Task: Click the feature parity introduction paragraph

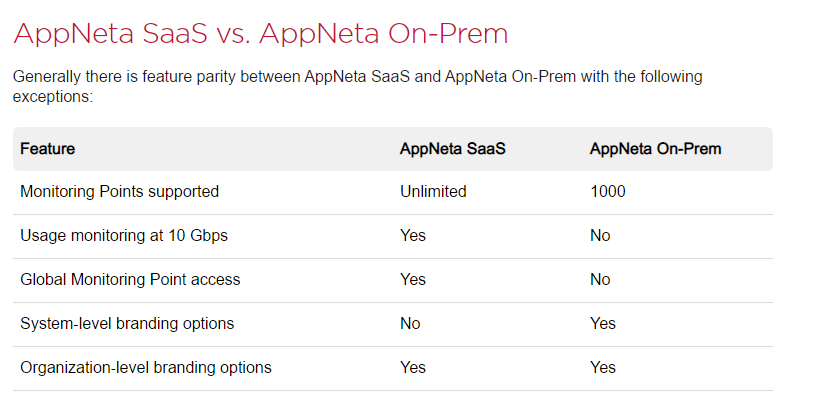Action: [x=357, y=87]
